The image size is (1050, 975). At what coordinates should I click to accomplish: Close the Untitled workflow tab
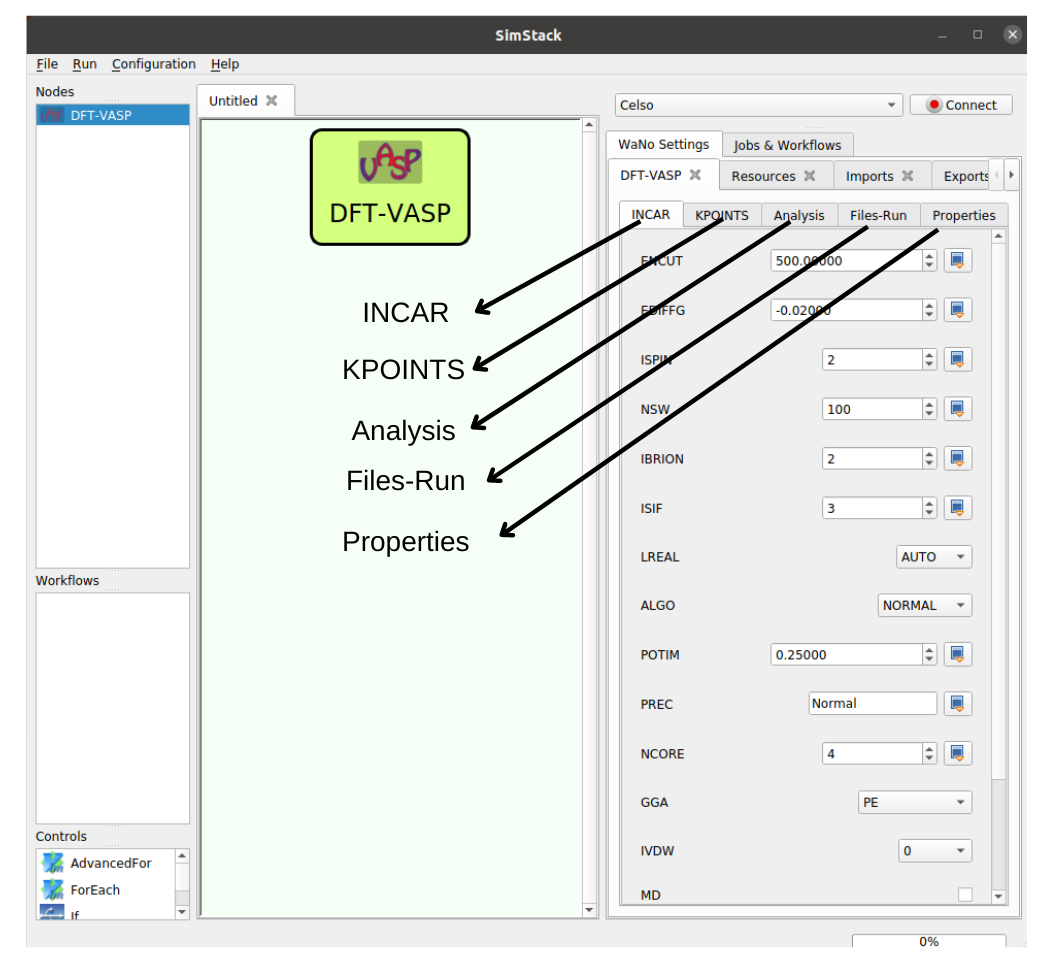(x=271, y=100)
